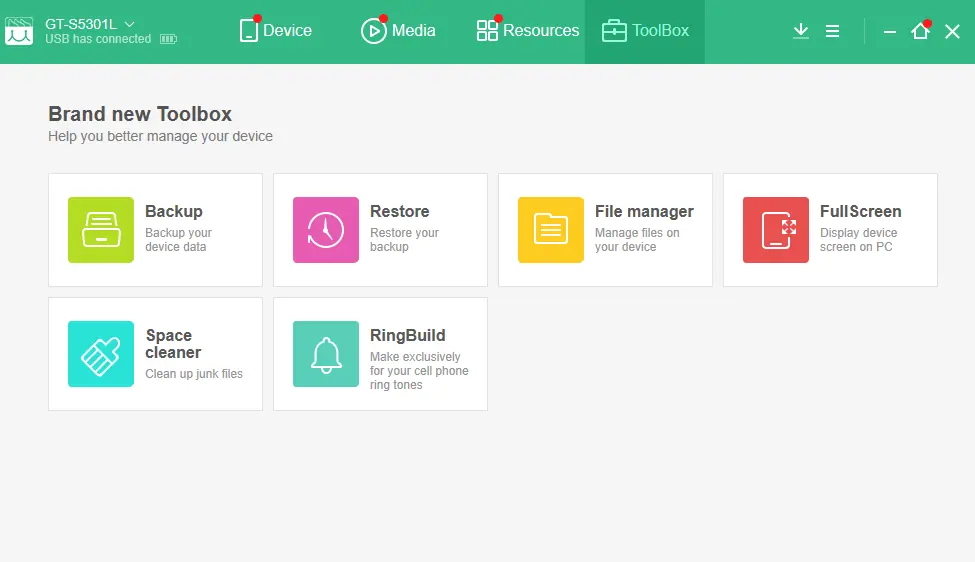Click the pink Restore clock icon
This screenshot has width=975, height=562.
326,230
